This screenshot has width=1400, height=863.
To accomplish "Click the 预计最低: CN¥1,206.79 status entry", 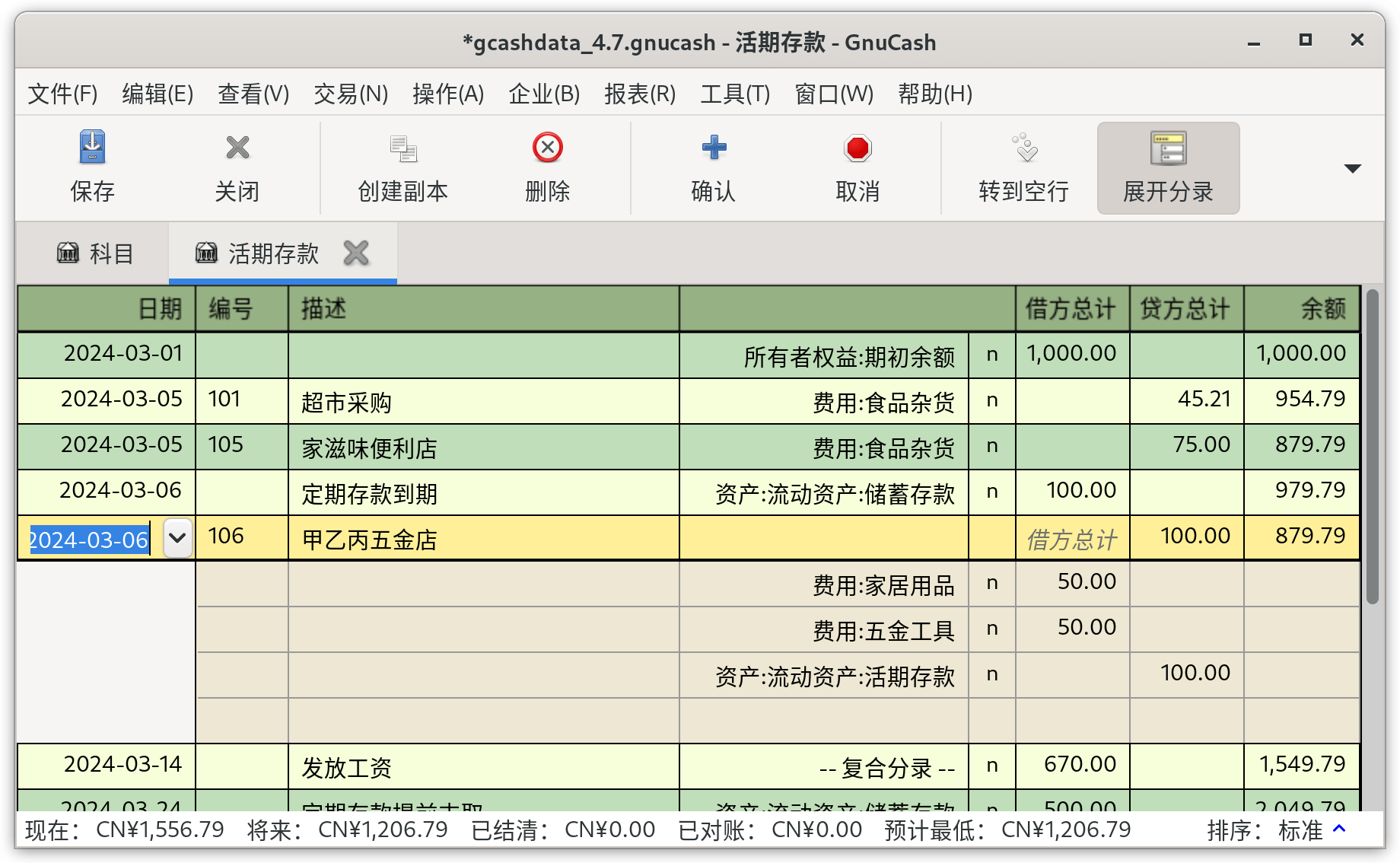I will pos(1007,829).
